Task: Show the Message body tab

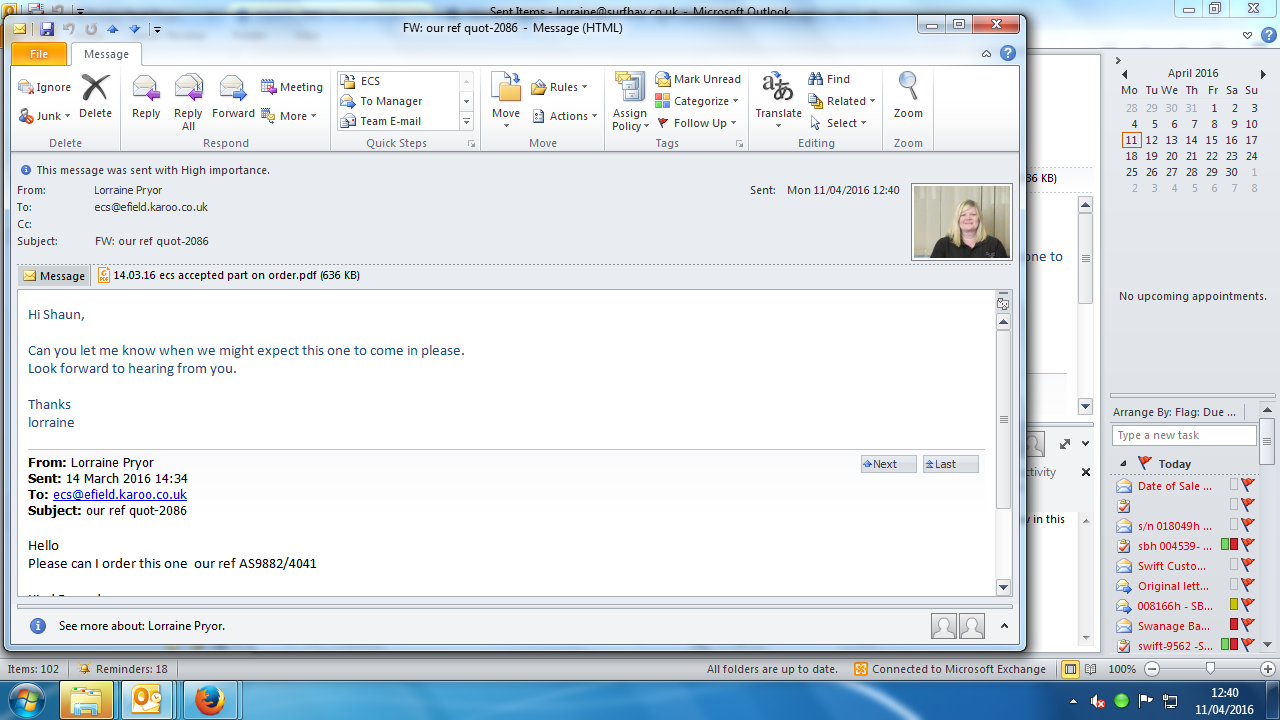Action: [54, 276]
